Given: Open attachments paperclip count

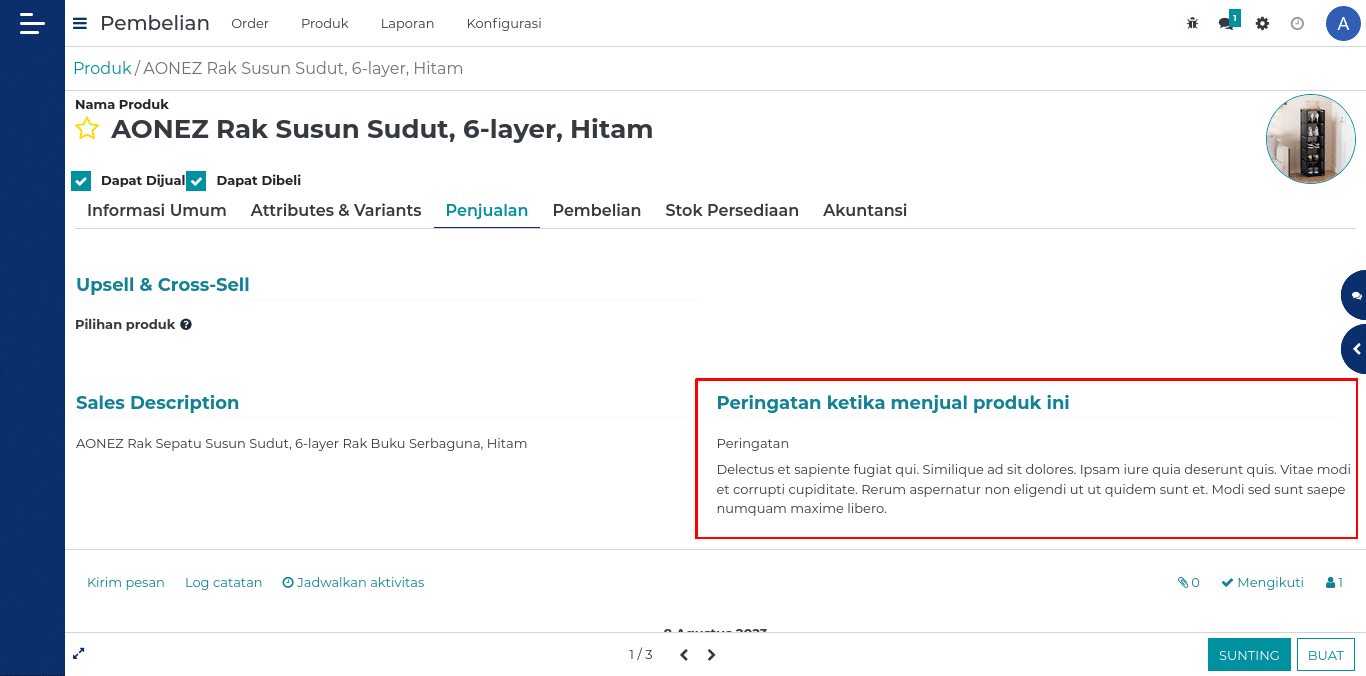Looking at the screenshot, I should (x=1188, y=583).
